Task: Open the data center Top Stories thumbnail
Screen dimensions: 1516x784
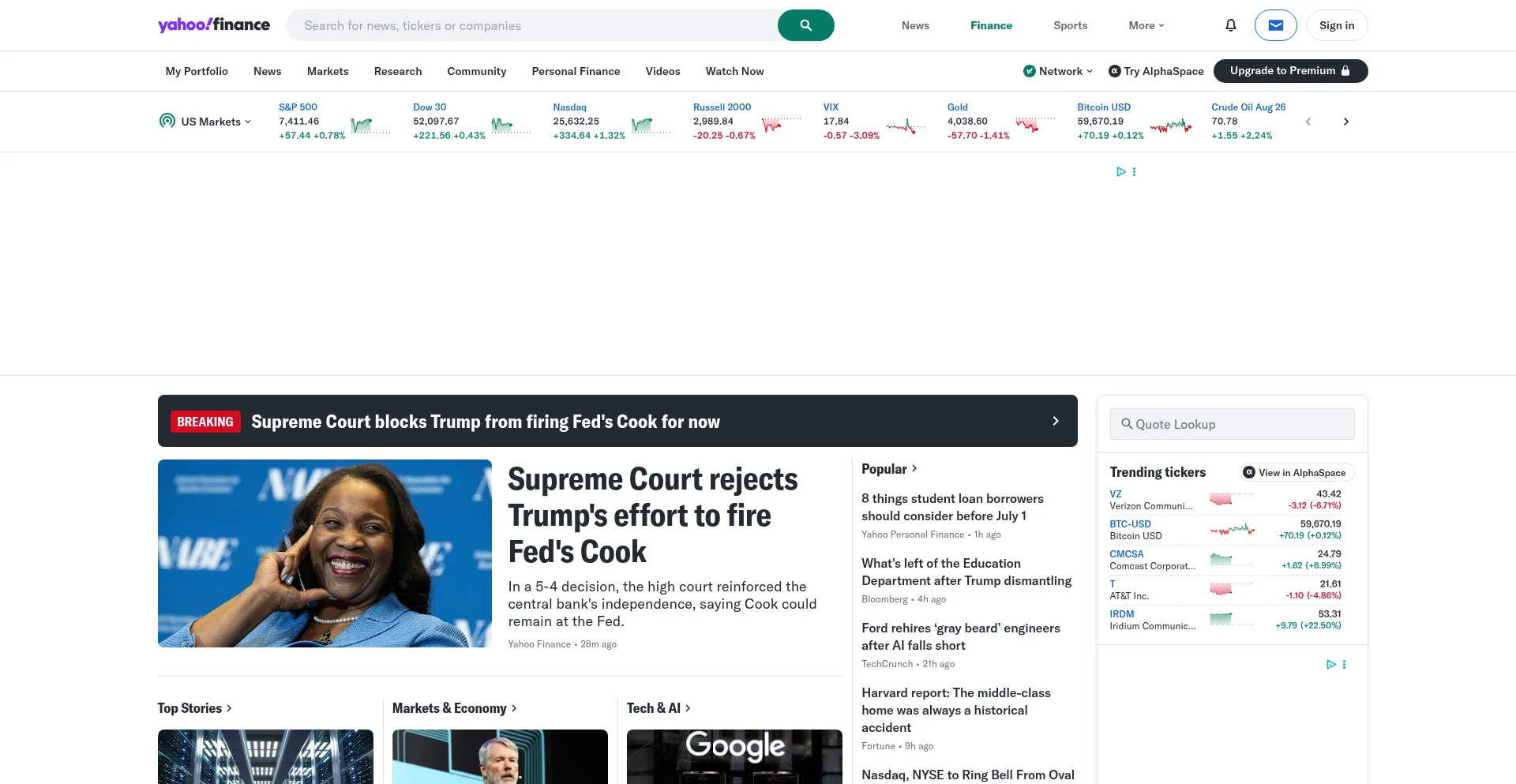Action: pos(265,756)
